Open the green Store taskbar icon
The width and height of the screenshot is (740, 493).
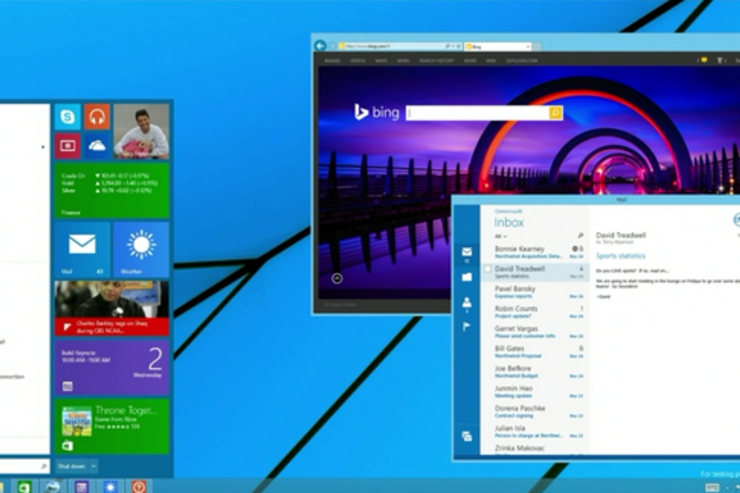pos(23,486)
